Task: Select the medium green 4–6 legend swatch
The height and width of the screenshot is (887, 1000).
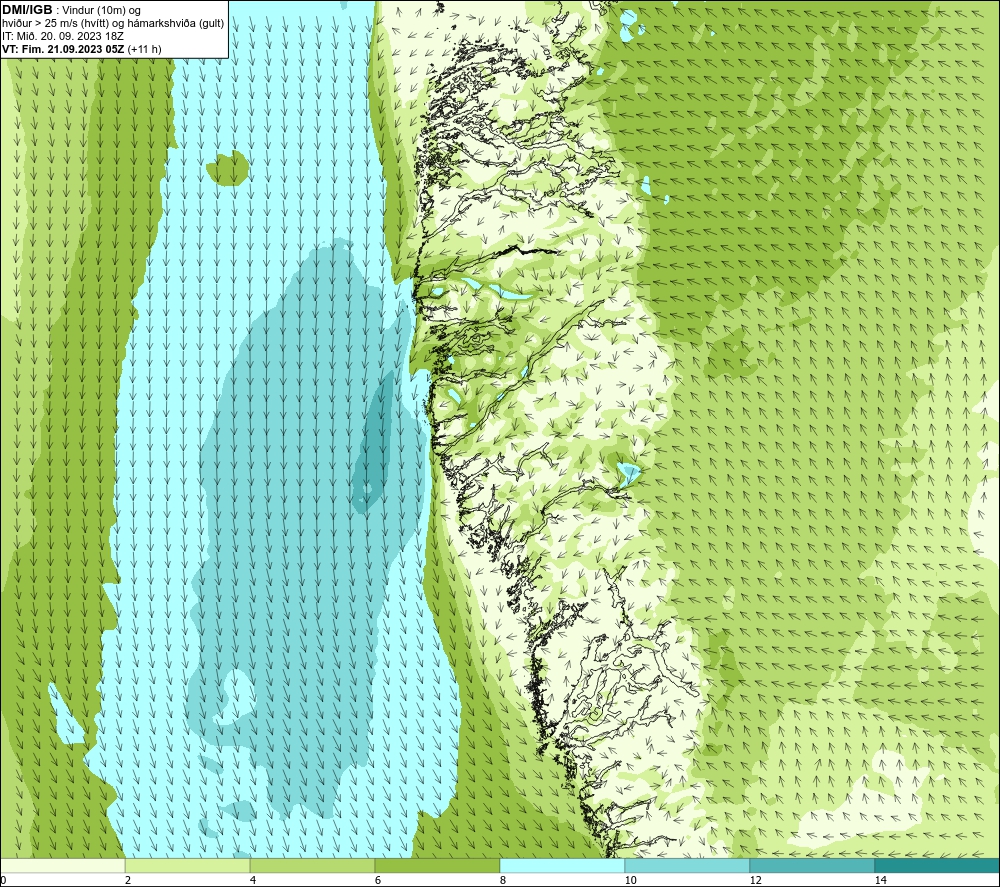Action: [x=312, y=865]
